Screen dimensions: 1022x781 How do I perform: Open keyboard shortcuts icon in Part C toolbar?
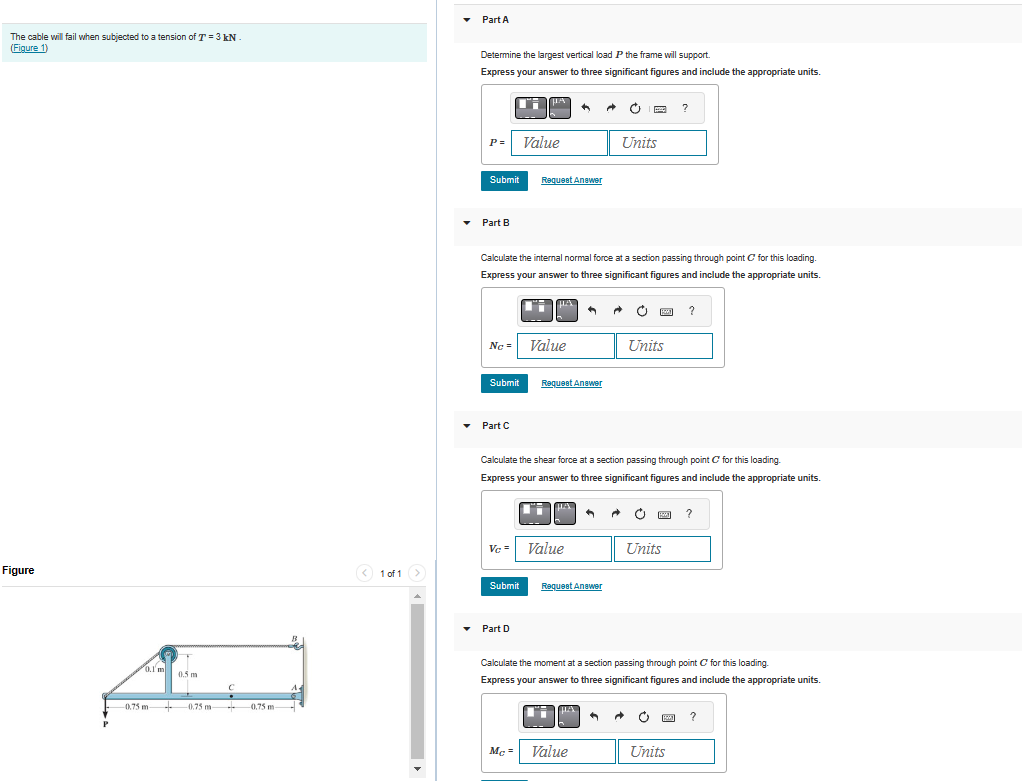(663, 514)
